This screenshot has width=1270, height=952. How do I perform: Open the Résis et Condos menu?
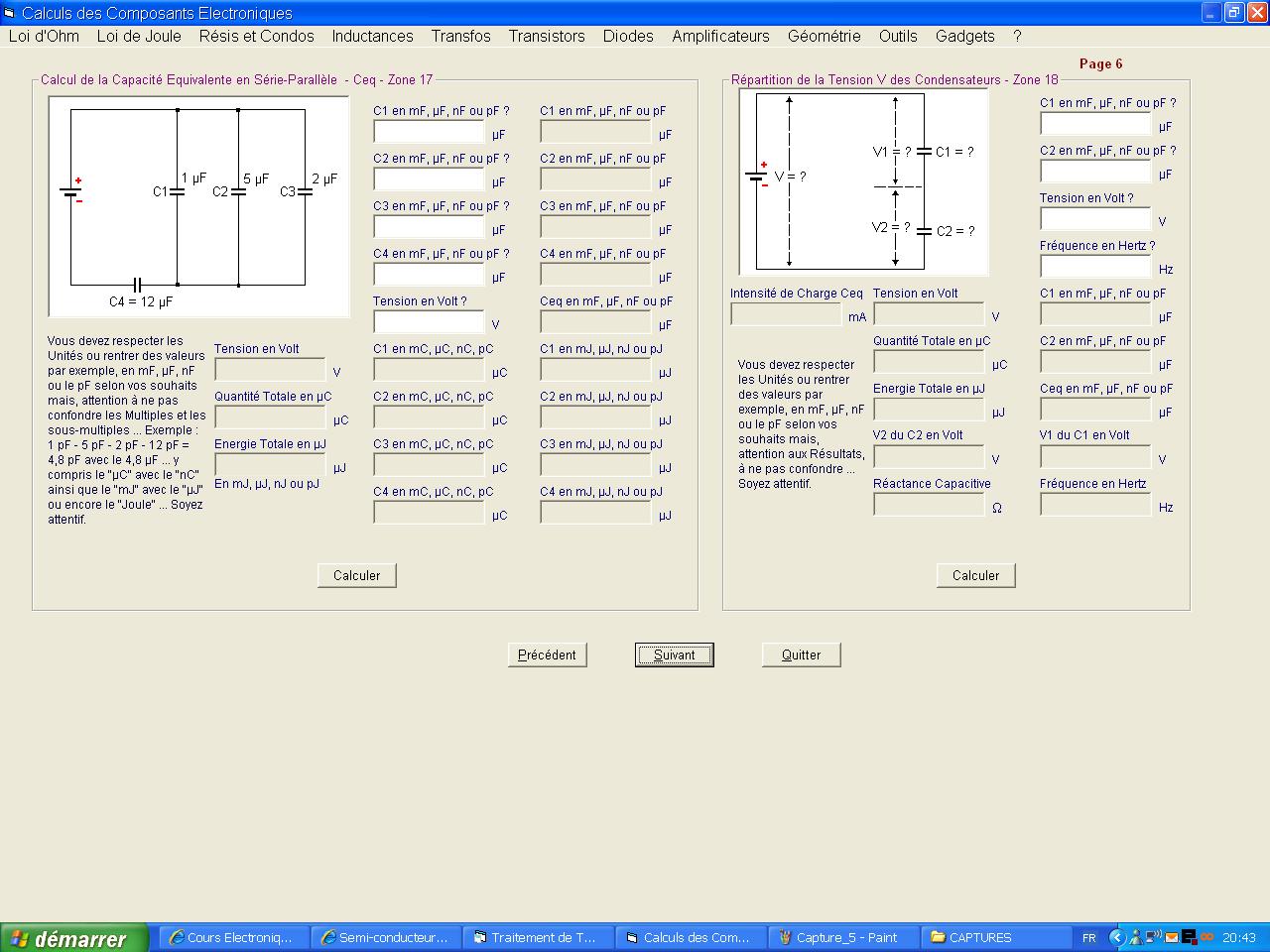coord(256,36)
